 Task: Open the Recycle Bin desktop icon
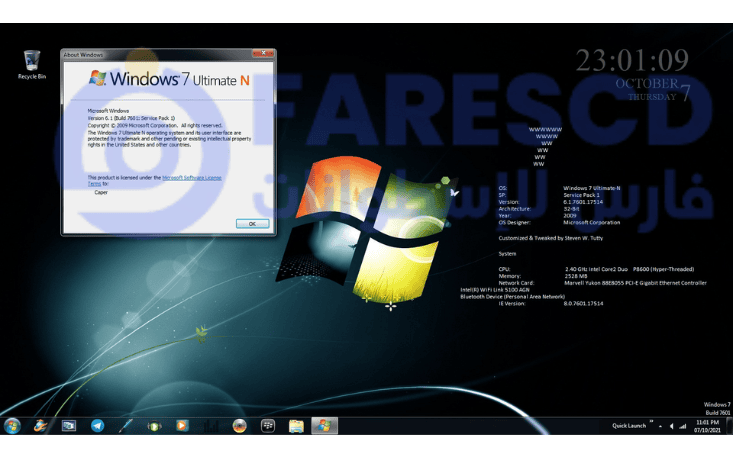click(x=32, y=65)
